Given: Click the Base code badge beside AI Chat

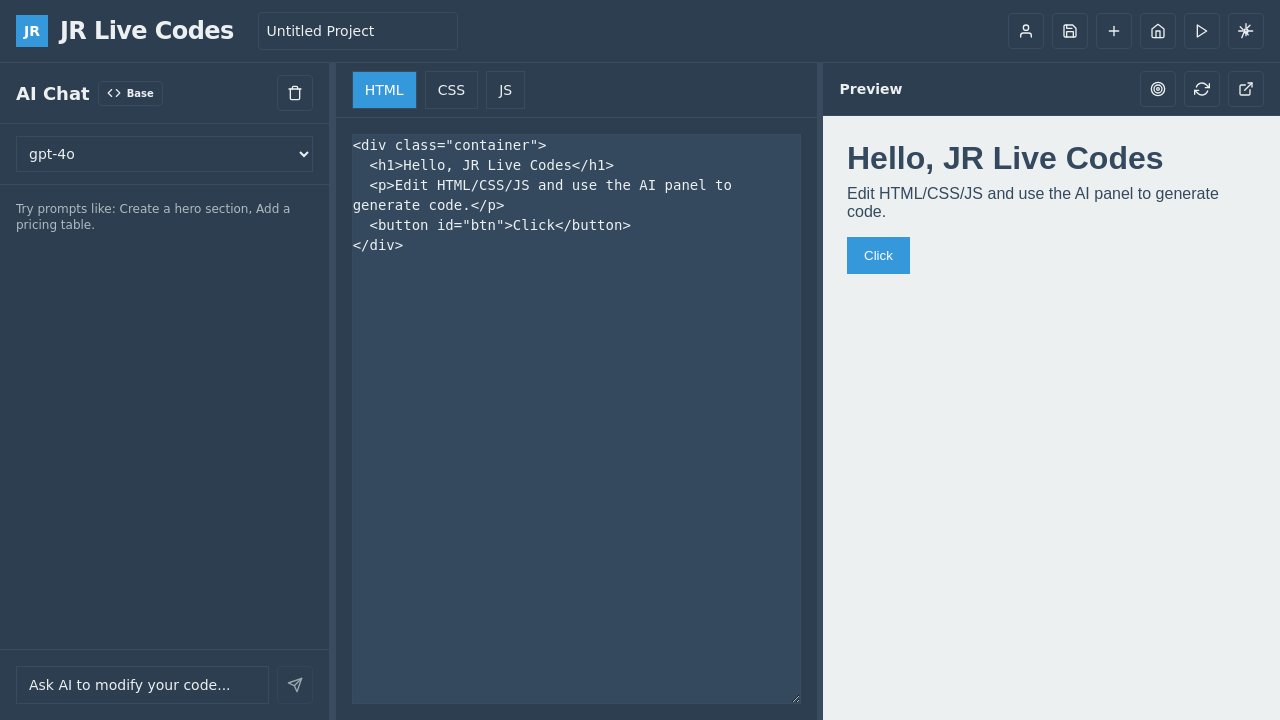Looking at the screenshot, I should 130,93.
